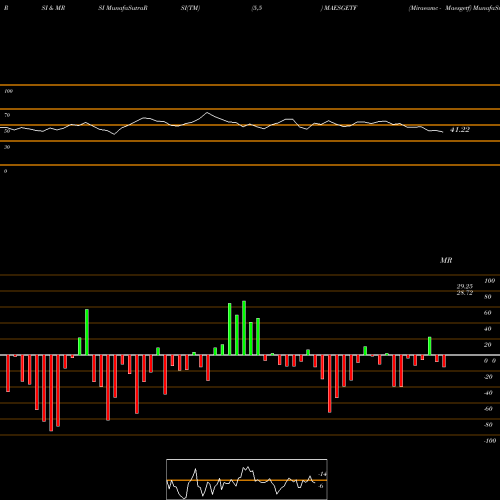Image resolution: width=500 pixels, height=500 pixels.
Task: Click the MR axis label 60
Action: click(488, 313)
